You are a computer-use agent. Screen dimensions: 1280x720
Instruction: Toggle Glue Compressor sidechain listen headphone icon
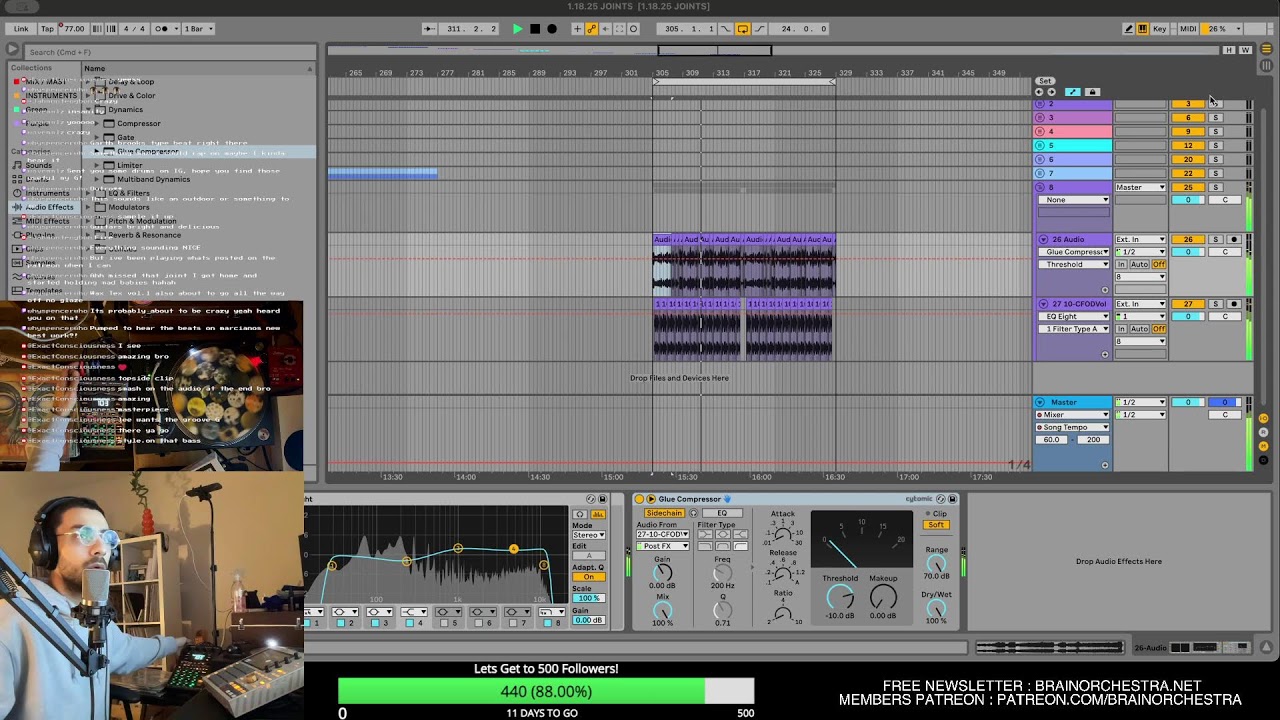click(x=694, y=513)
